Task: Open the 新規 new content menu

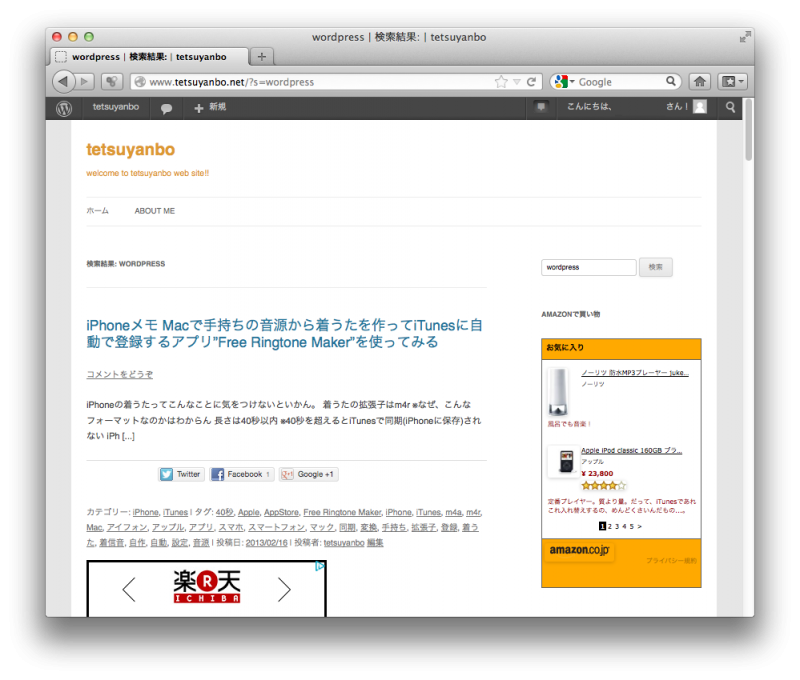Action: click(x=210, y=107)
